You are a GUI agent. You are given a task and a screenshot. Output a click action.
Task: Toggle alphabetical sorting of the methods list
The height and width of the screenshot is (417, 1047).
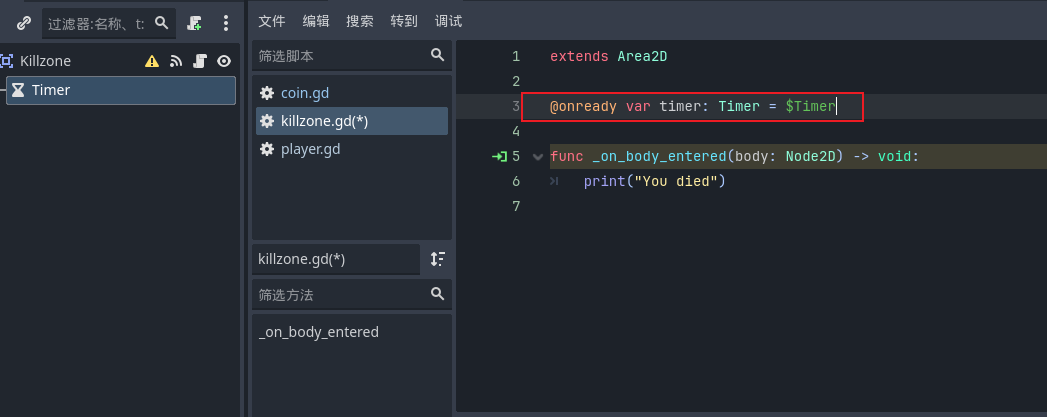click(437, 259)
